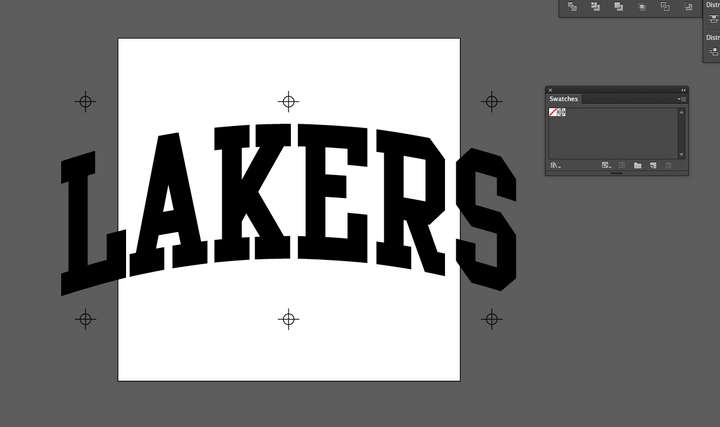Click the Pathfinder Trim icon
Image resolution: width=720 pixels, height=427 pixels.
pyautogui.click(x=595, y=6)
